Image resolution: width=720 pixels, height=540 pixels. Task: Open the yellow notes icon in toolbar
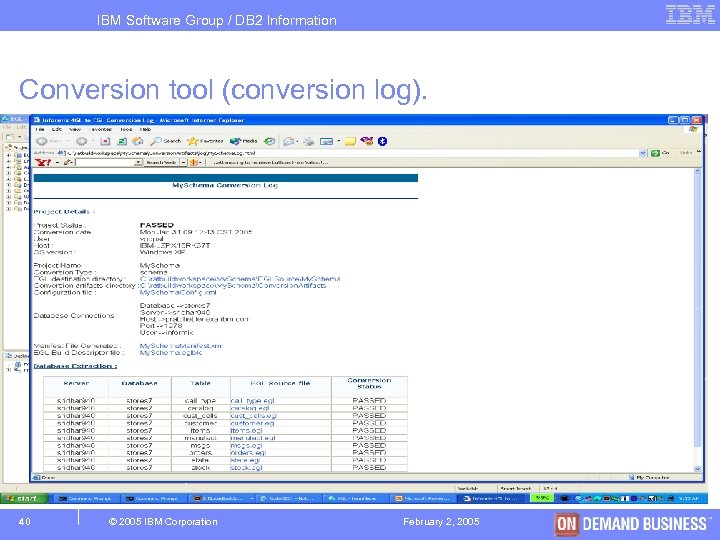[x=350, y=141]
